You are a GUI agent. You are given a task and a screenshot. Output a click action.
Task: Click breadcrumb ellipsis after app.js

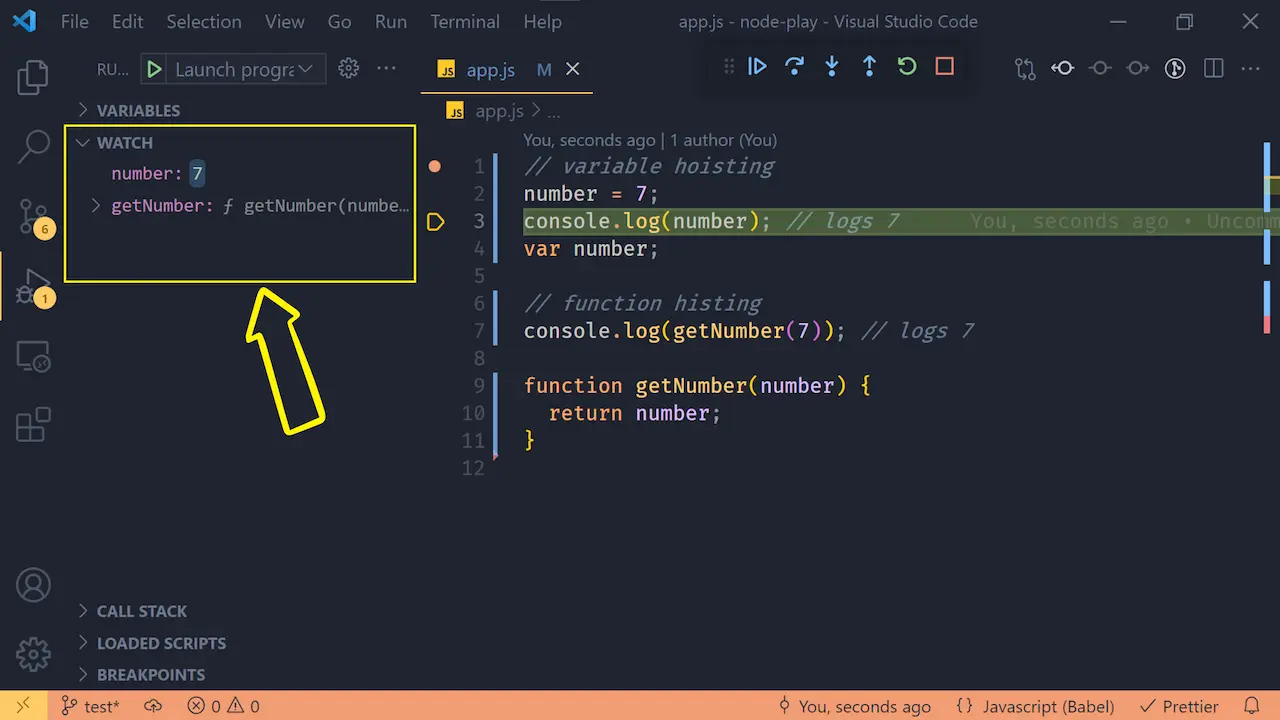click(x=553, y=111)
